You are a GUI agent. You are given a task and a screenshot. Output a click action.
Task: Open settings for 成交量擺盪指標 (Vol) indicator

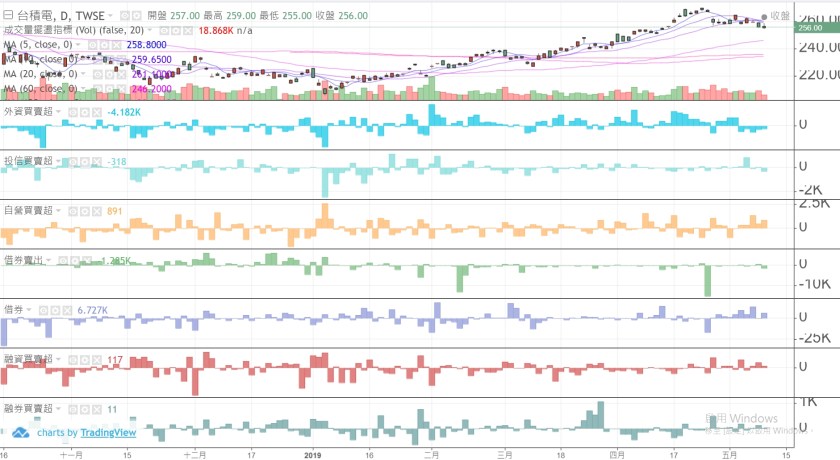176,31
